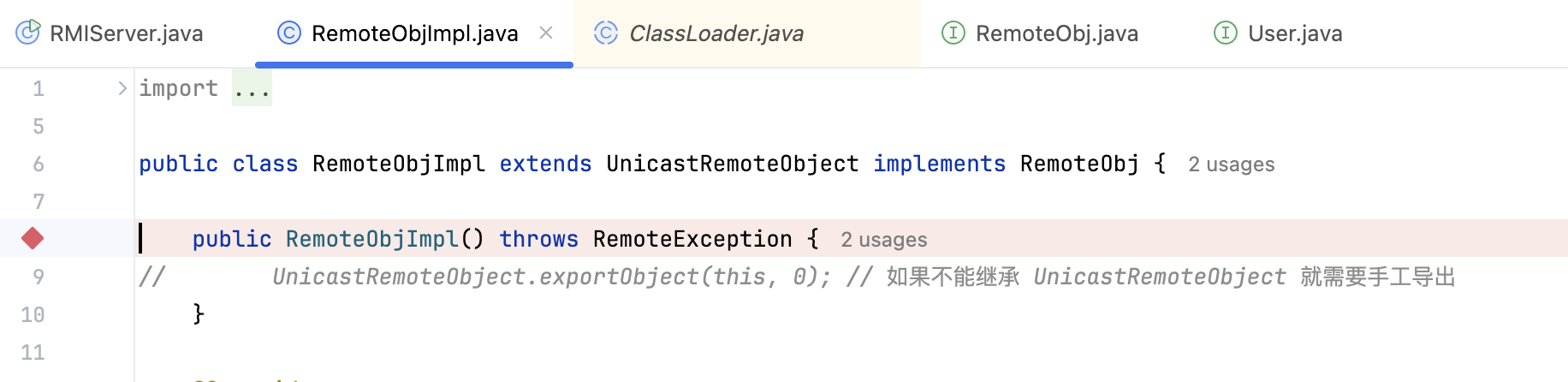
Task: Click RemoteException in the throws clause
Action: [692, 239]
